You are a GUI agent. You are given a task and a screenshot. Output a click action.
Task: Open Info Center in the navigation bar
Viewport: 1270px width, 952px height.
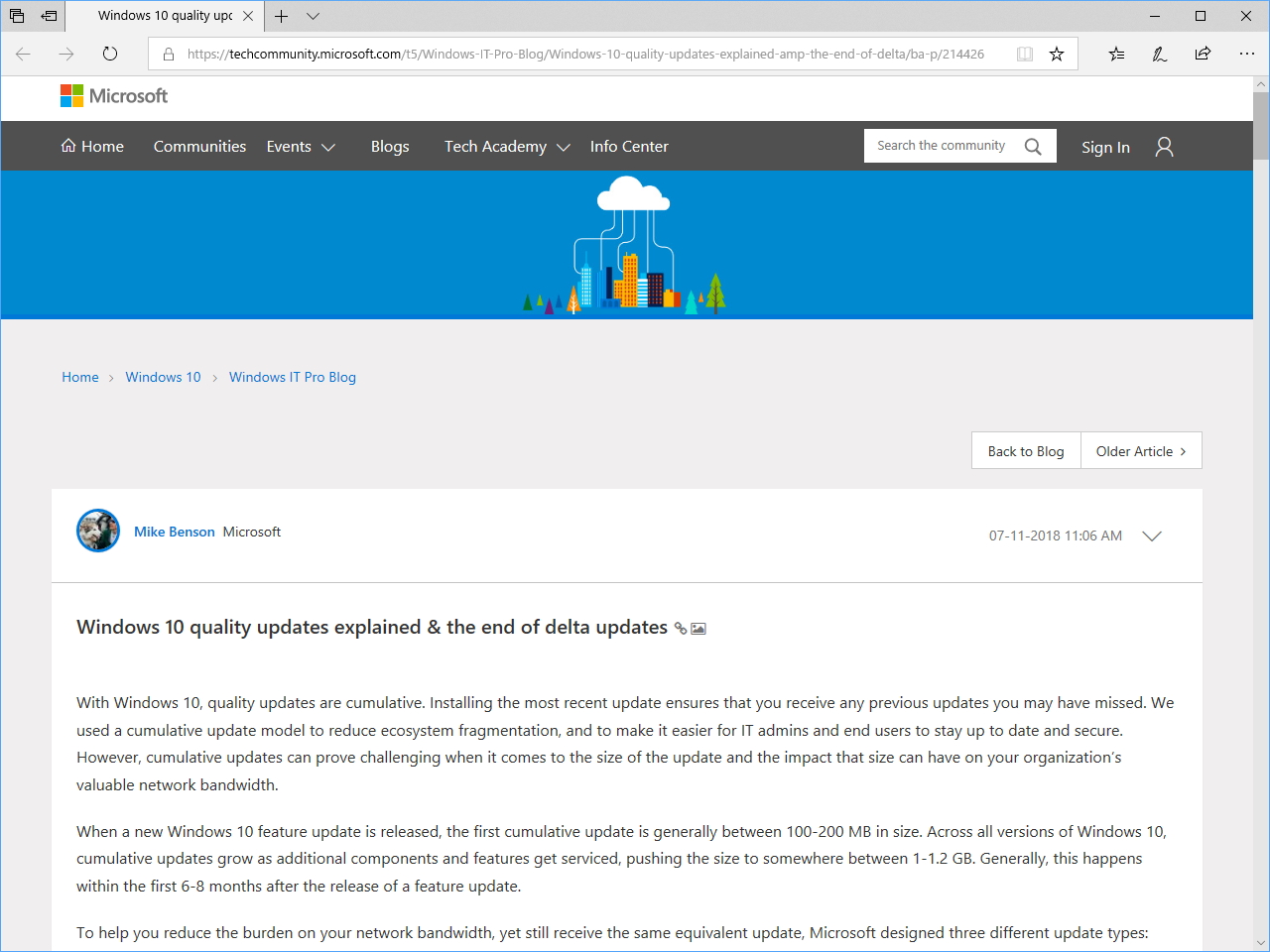coord(629,147)
